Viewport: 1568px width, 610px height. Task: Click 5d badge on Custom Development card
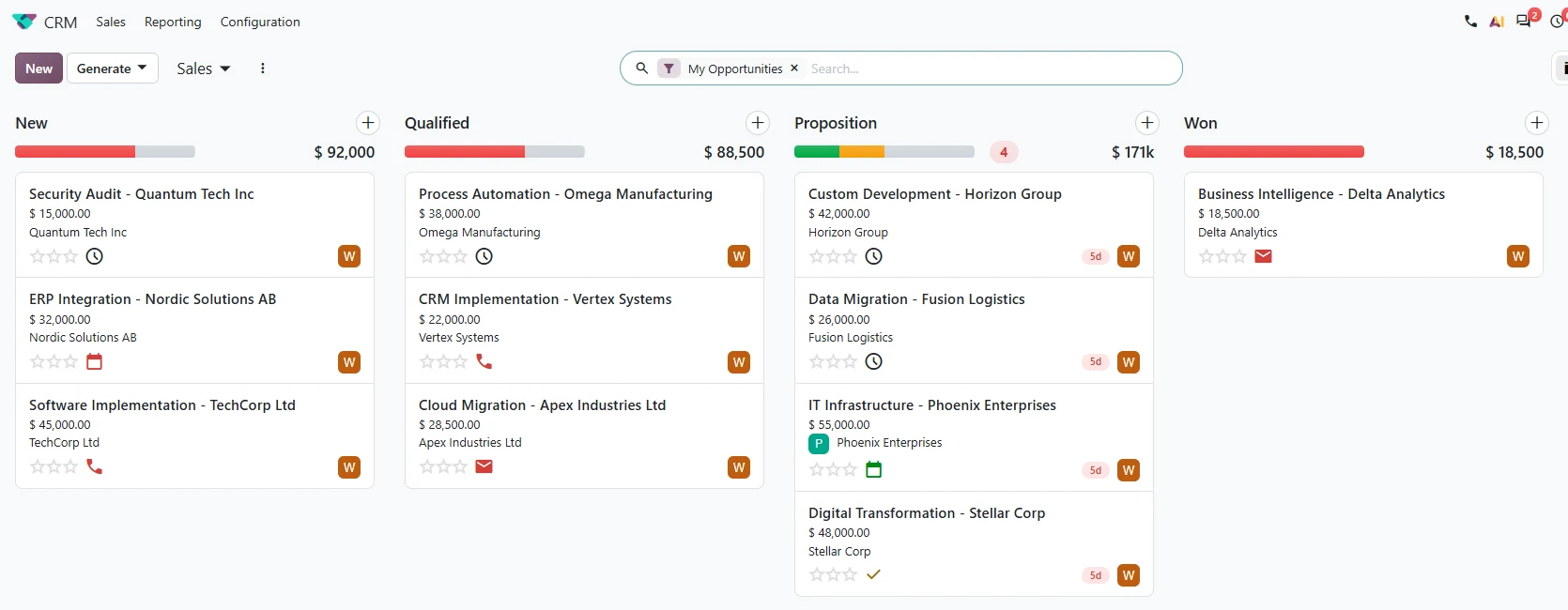(1096, 256)
